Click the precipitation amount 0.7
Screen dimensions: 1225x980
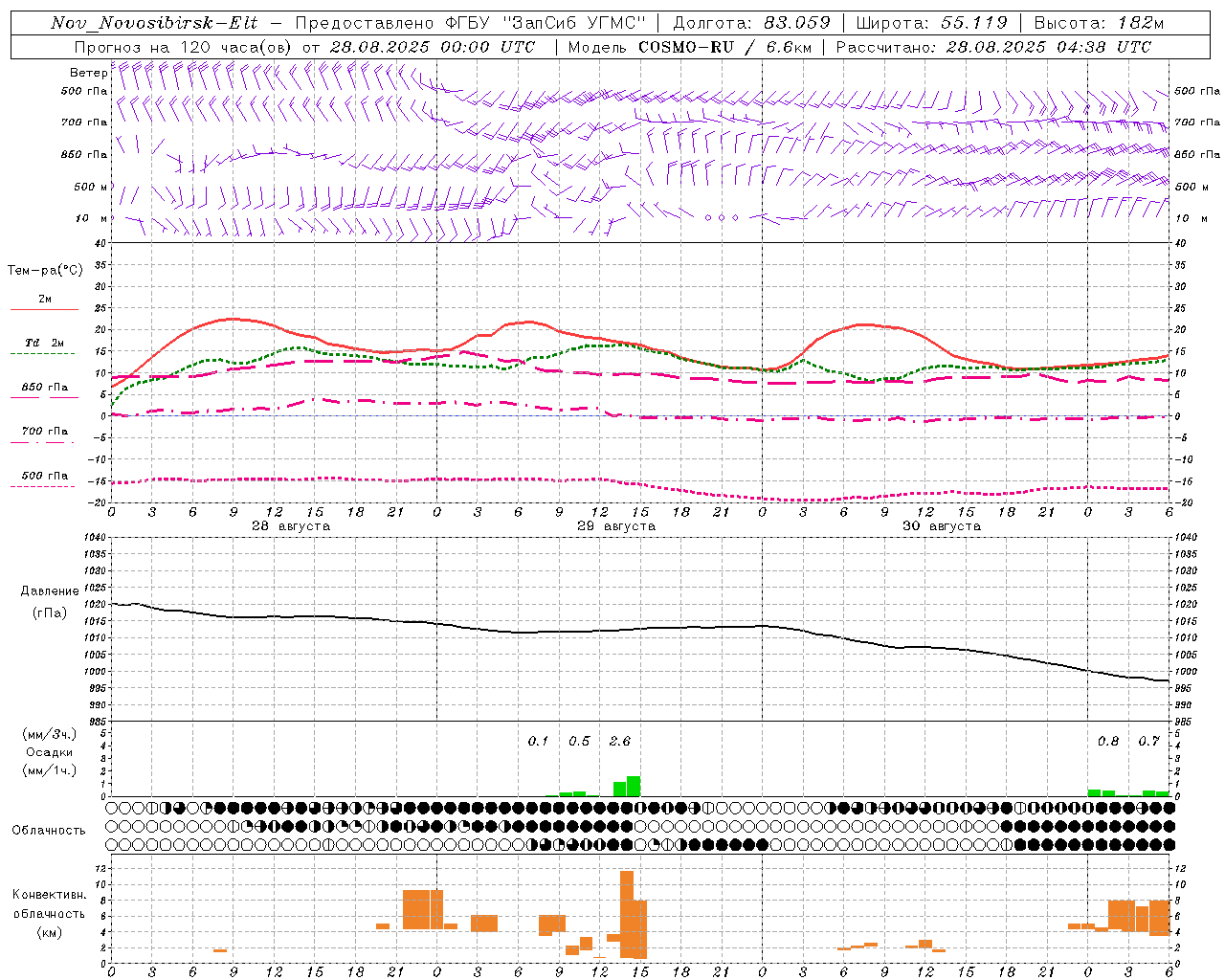pyautogui.click(x=1148, y=742)
